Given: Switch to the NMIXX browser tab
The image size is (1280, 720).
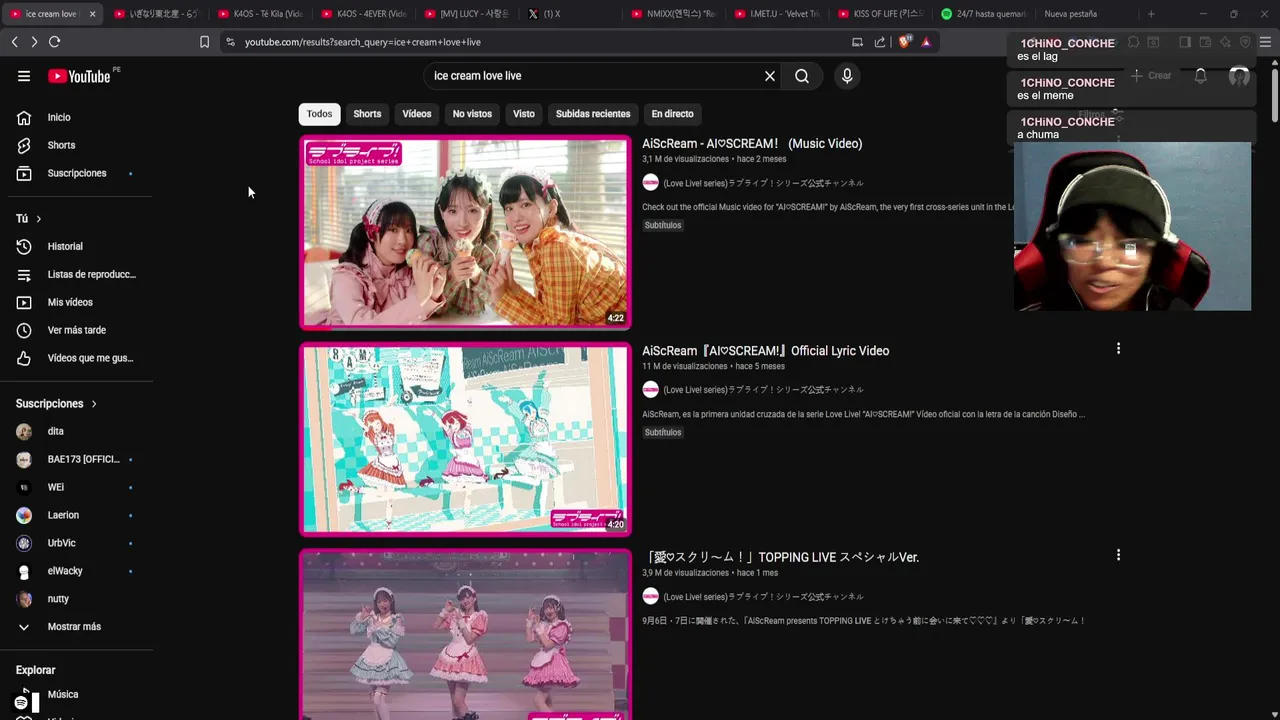Looking at the screenshot, I should click(x=674, y=14).
